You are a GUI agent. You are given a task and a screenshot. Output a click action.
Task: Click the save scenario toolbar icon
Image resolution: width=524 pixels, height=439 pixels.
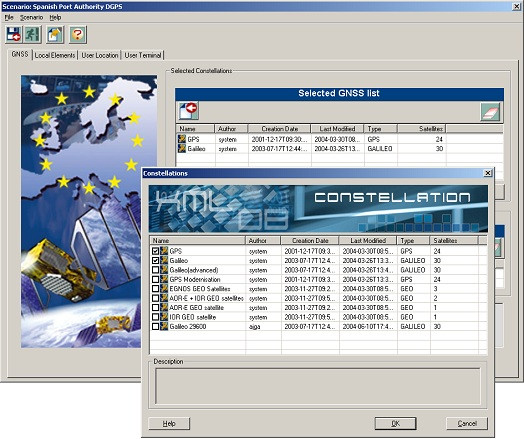(14, 34)
